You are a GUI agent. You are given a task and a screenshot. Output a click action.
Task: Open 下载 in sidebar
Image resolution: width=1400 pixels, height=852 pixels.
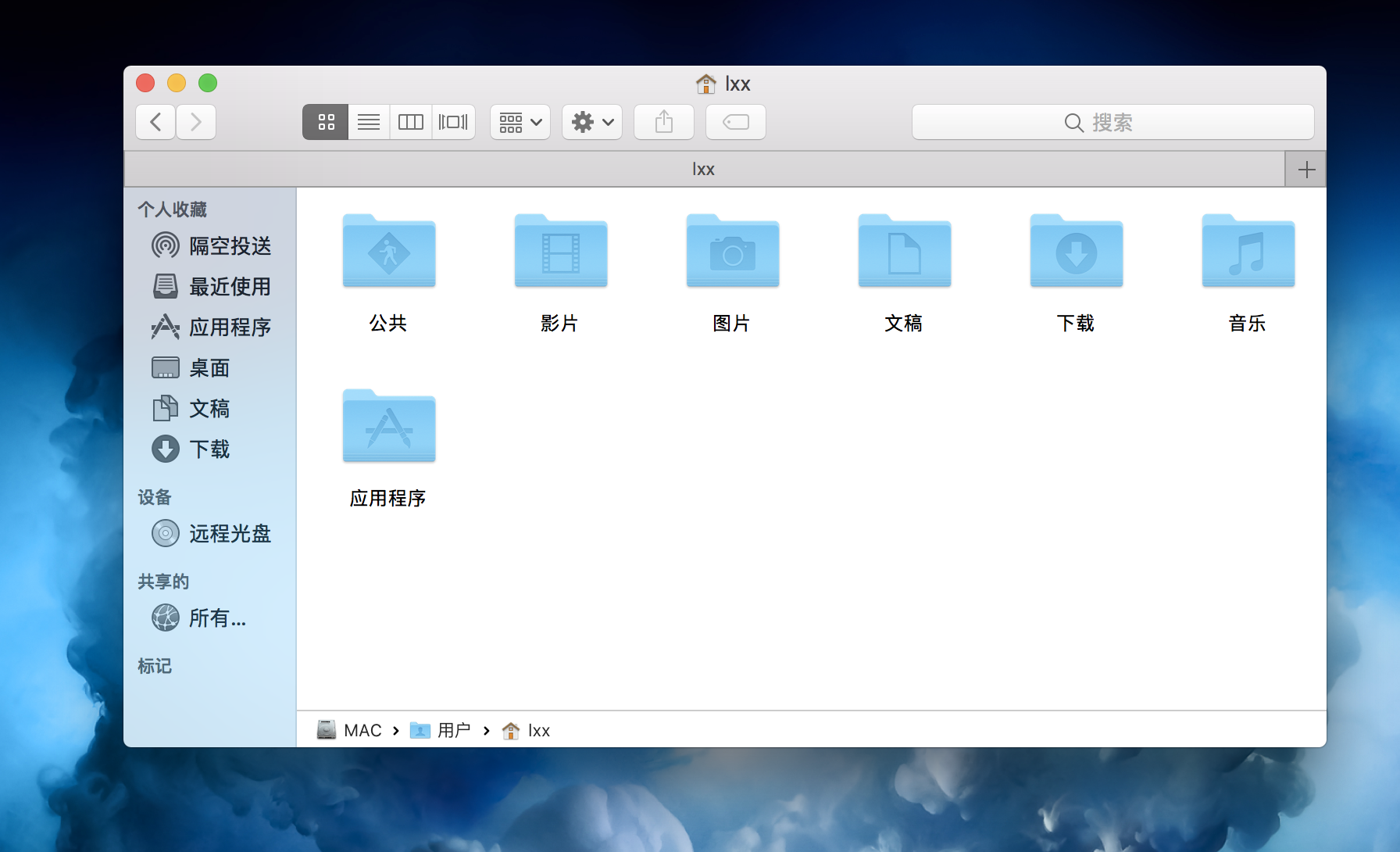click(x=211, y=449)
